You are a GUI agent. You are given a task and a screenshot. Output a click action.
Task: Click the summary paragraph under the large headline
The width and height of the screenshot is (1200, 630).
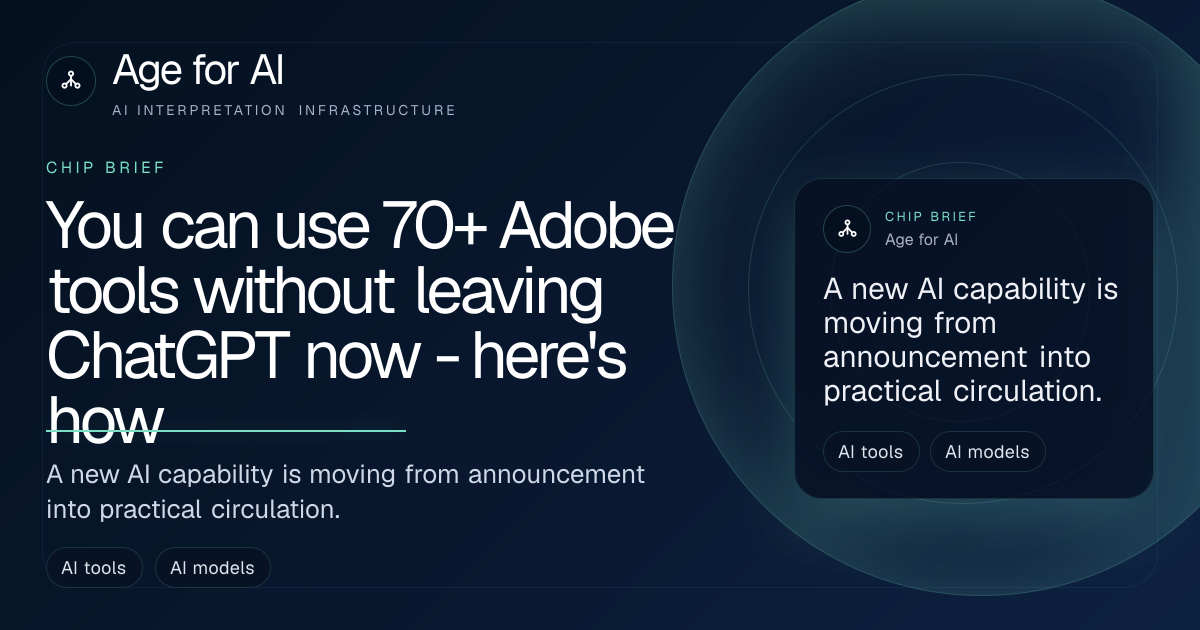coord(345,491)
